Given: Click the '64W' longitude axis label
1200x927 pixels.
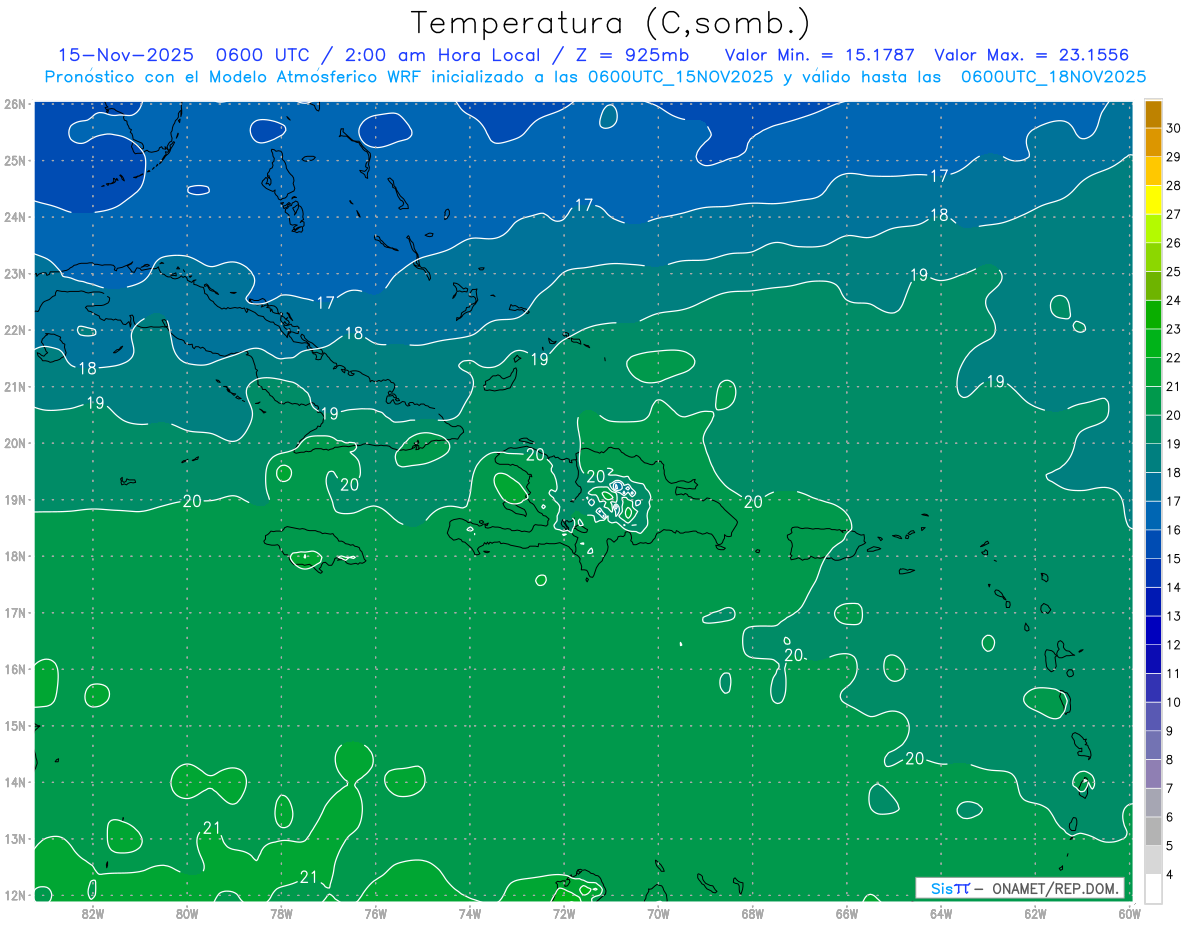Looking at the screenshot, I should click(x=941, y=913).
